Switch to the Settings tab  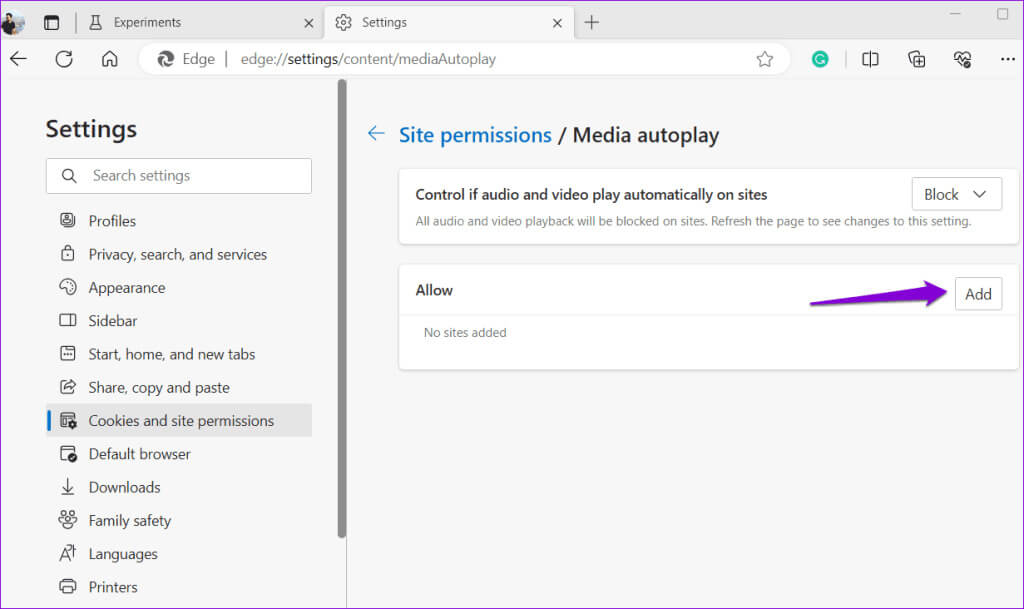tap(449, 23)
